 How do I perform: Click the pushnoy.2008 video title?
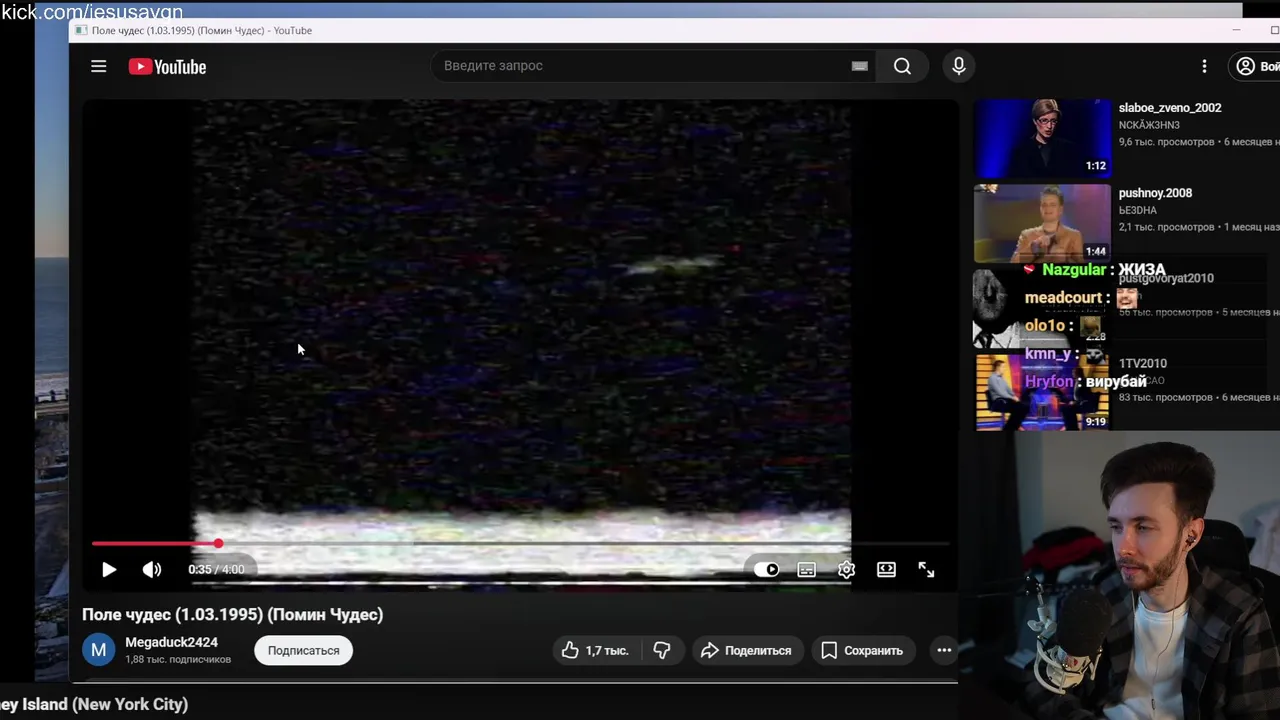pos(1155,193)
